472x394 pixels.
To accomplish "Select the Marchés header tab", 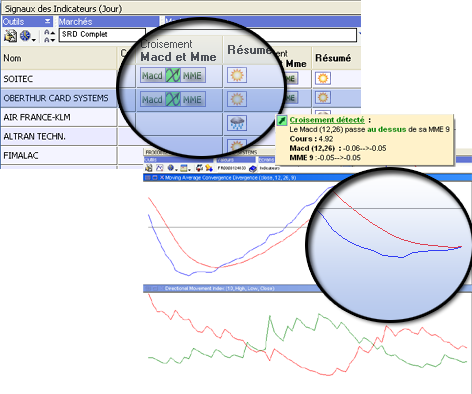I will [x=76, y=22].
